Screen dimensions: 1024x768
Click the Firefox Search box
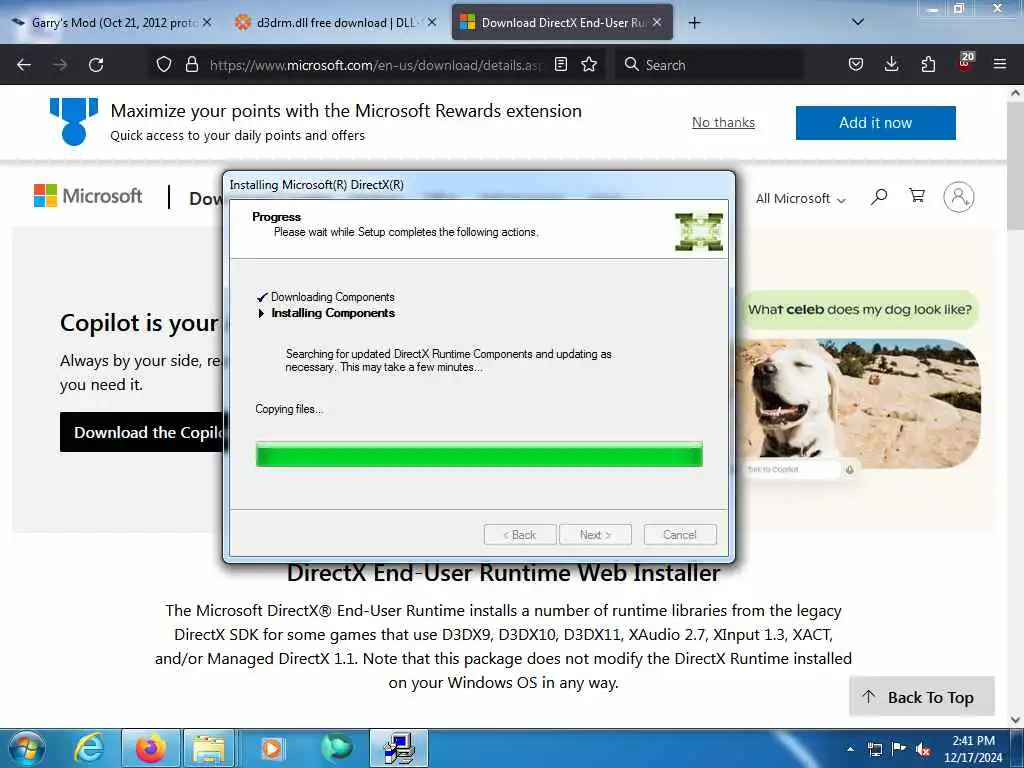click(x=709, y=65)
